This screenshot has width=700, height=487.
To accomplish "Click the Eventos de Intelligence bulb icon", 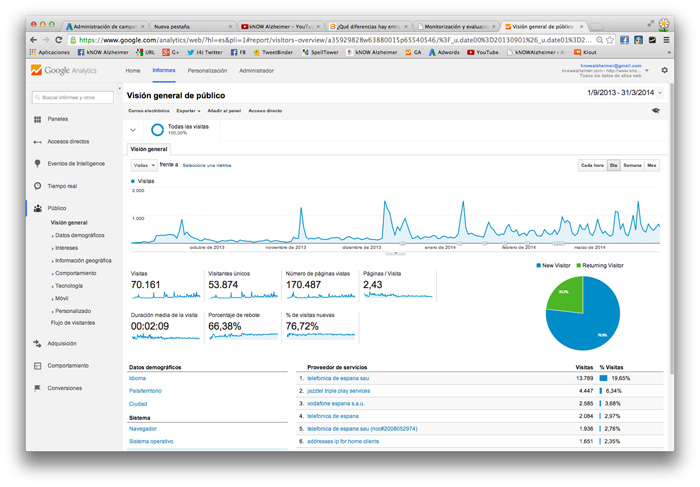I will (38, 163).
